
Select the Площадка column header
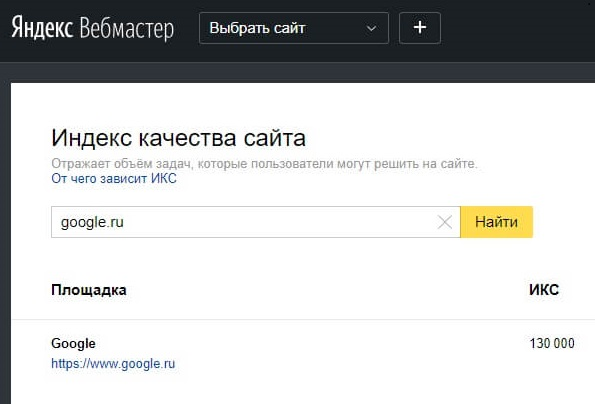pyautogui.click(x=89, y=290)
